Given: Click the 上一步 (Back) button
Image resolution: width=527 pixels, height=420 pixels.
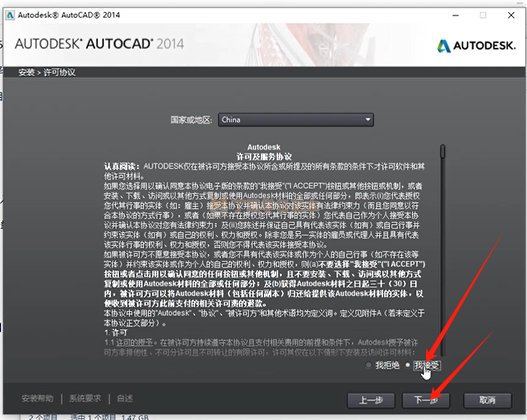Looking at the screenshot, I should point(371,400).
